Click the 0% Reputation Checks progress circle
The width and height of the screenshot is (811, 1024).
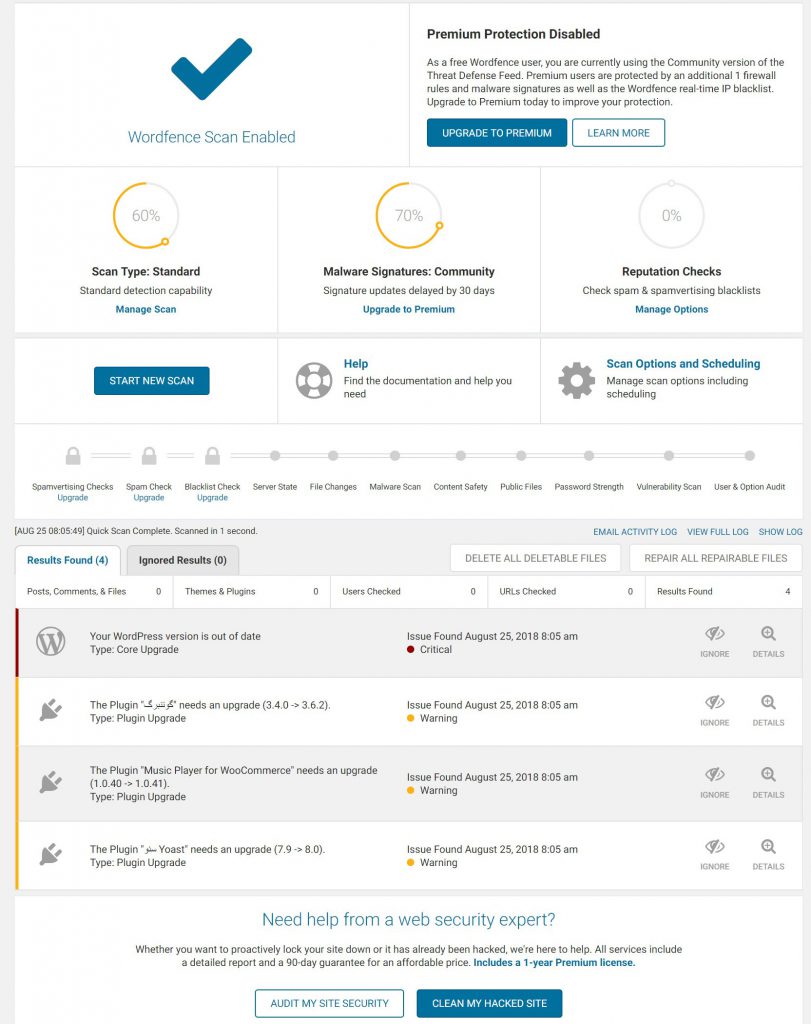pos(671,216)
